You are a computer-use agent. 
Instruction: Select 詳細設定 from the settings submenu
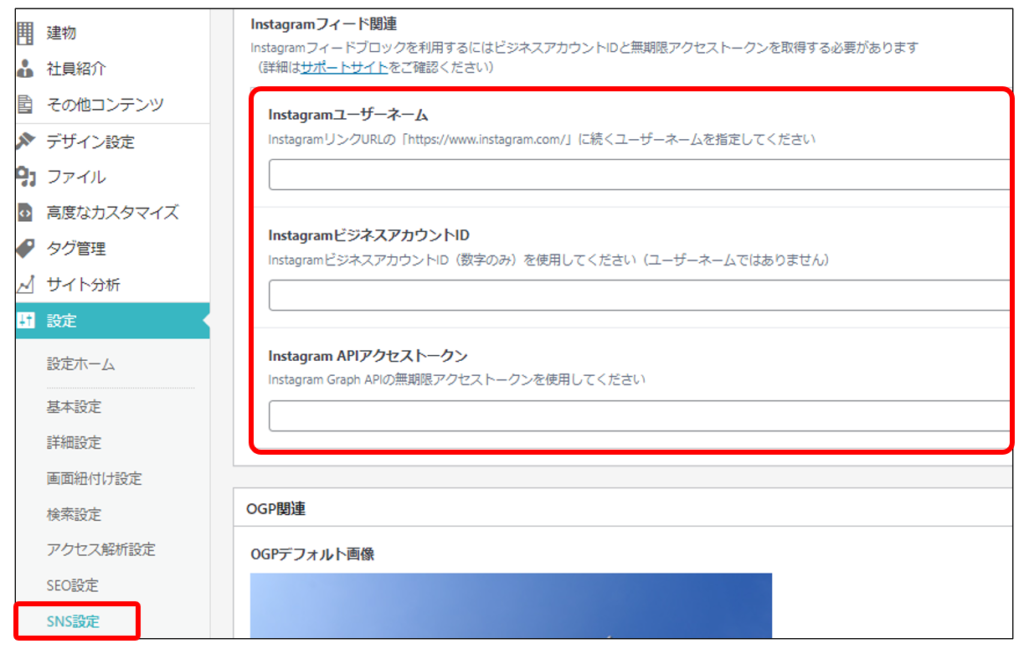coord(74,443)
